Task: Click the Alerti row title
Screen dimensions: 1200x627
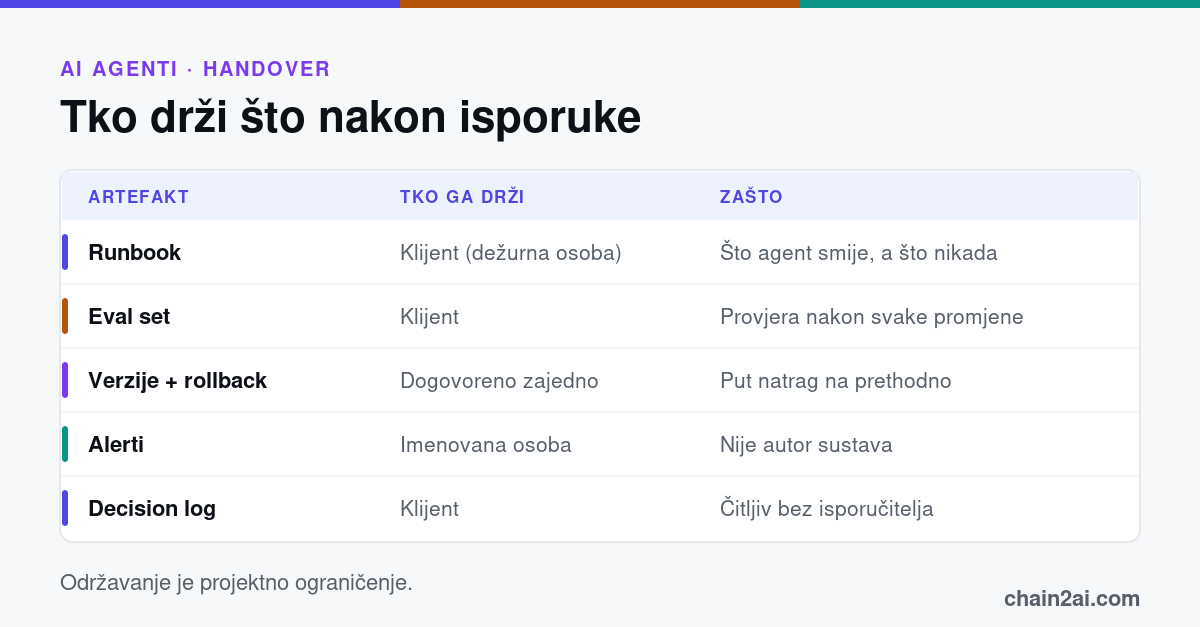Action: click(x=116, y=445)
